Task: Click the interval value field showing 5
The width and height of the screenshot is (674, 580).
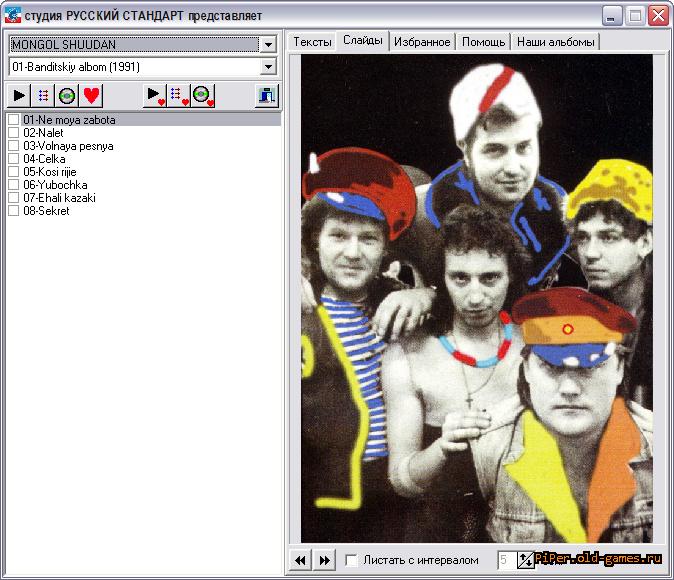Action: click(x=507, y=560)
